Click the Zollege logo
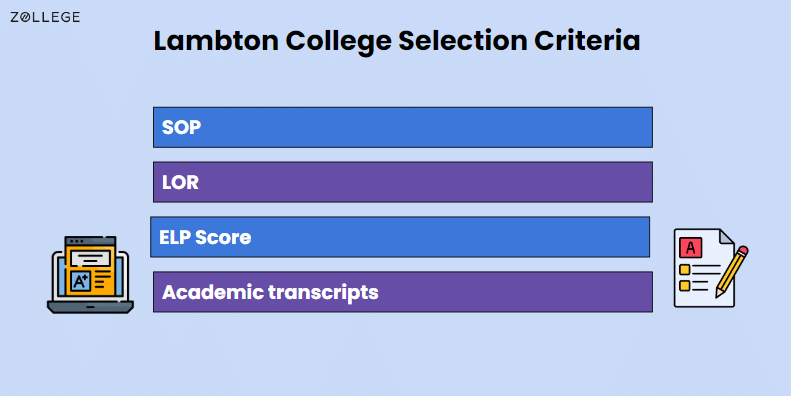This screenshot has width=791, height=396. pyautogui.click(x=45, y=17)
